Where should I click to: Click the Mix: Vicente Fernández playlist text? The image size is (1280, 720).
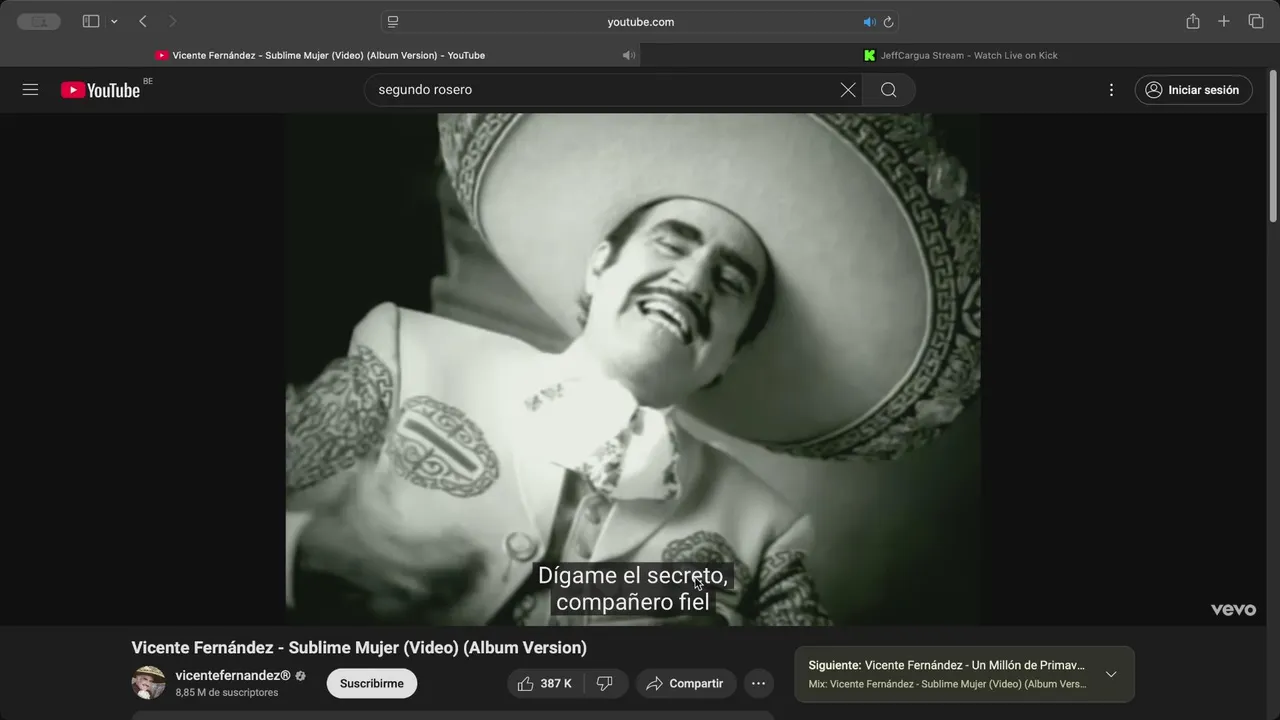pyautogui.click(x=947, y=684)
